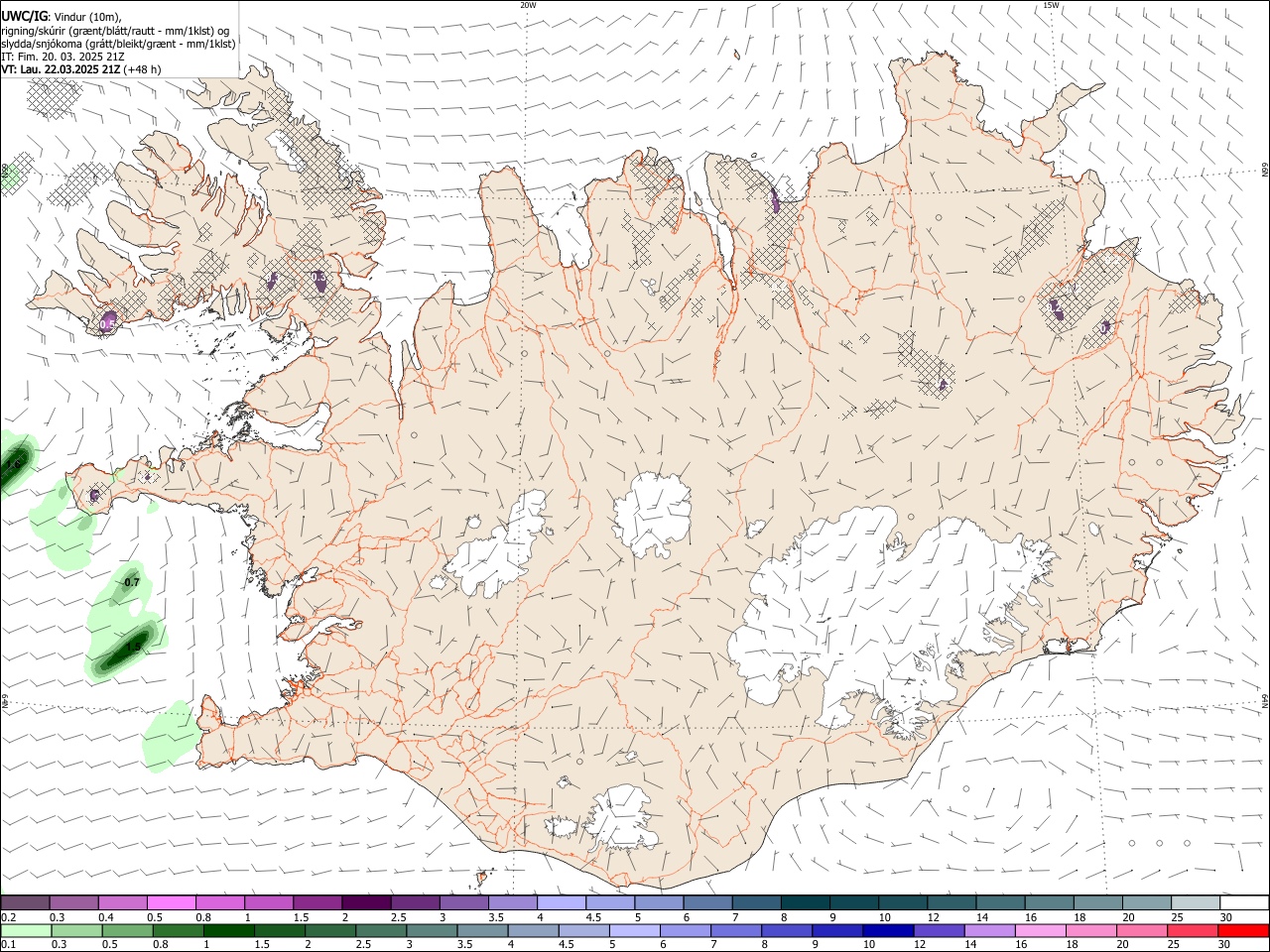Click the 15W longitude label at top

(1051, 5)
